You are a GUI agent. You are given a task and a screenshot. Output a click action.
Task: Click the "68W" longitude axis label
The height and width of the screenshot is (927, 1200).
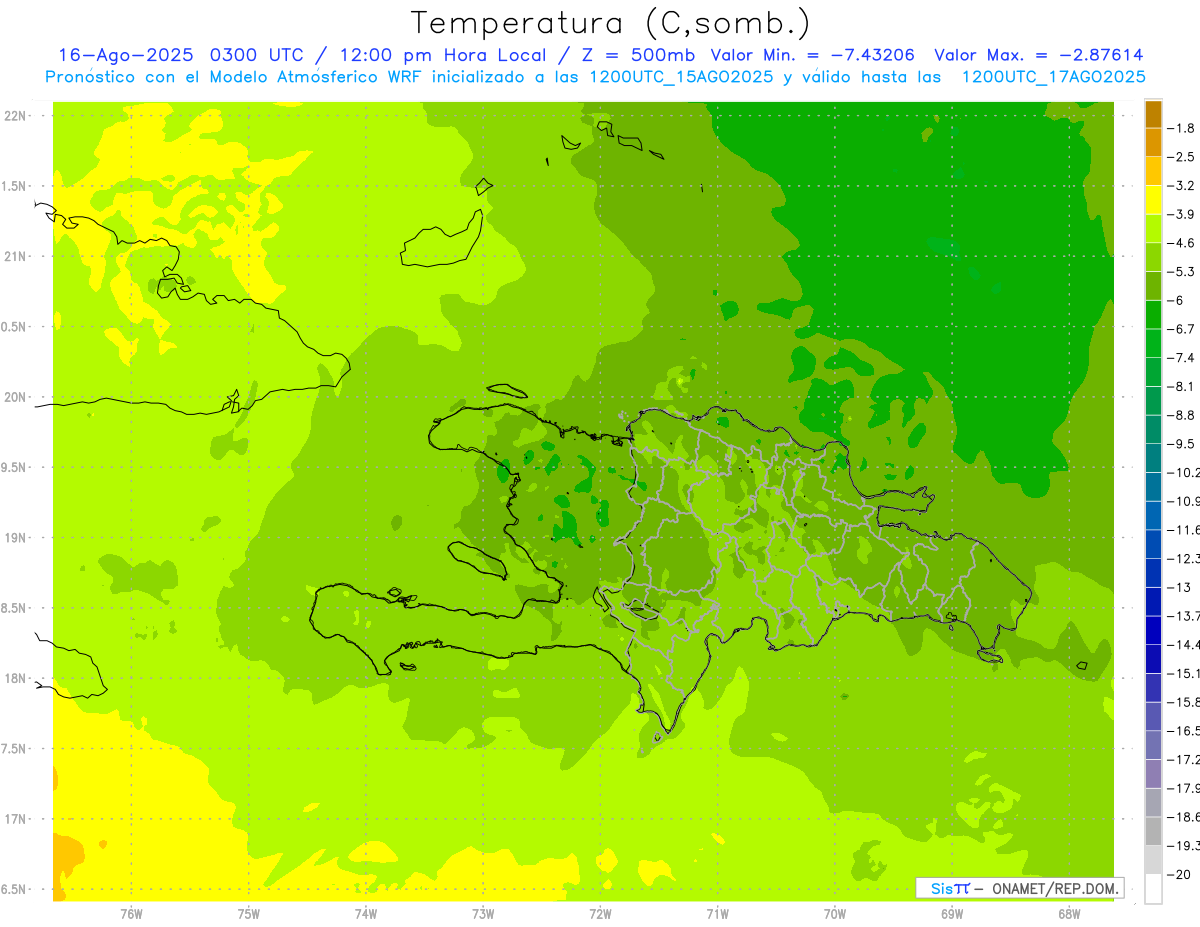(x=1069, y=913)
